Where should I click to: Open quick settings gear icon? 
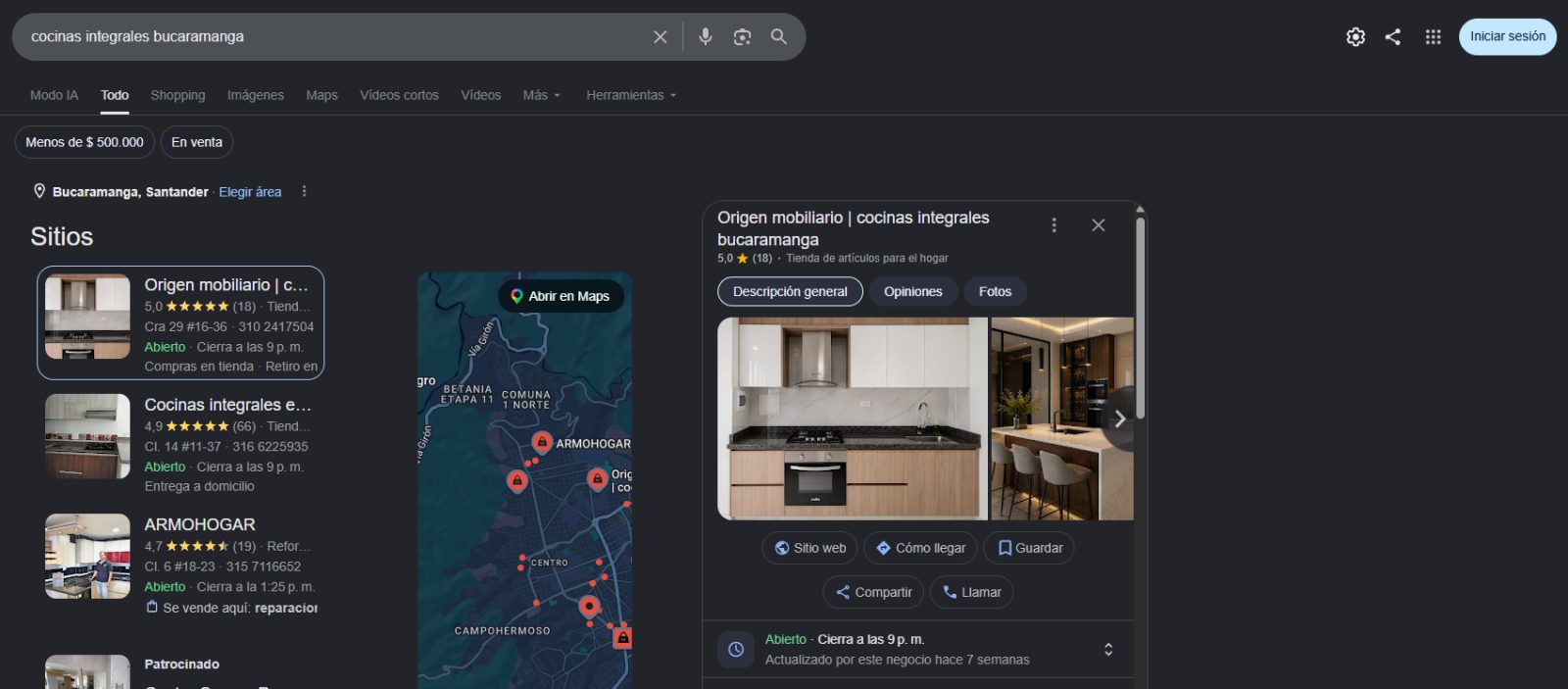pos(1355,36)
